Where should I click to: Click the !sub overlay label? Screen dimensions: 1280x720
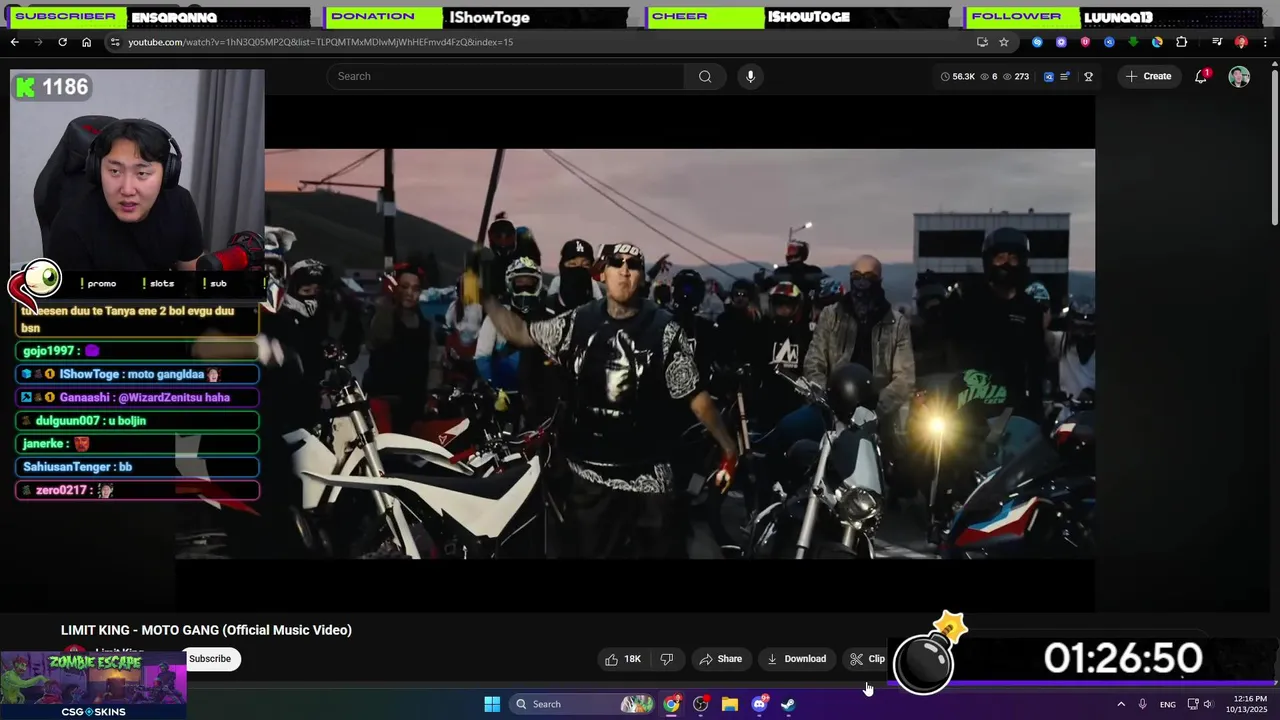214,283
